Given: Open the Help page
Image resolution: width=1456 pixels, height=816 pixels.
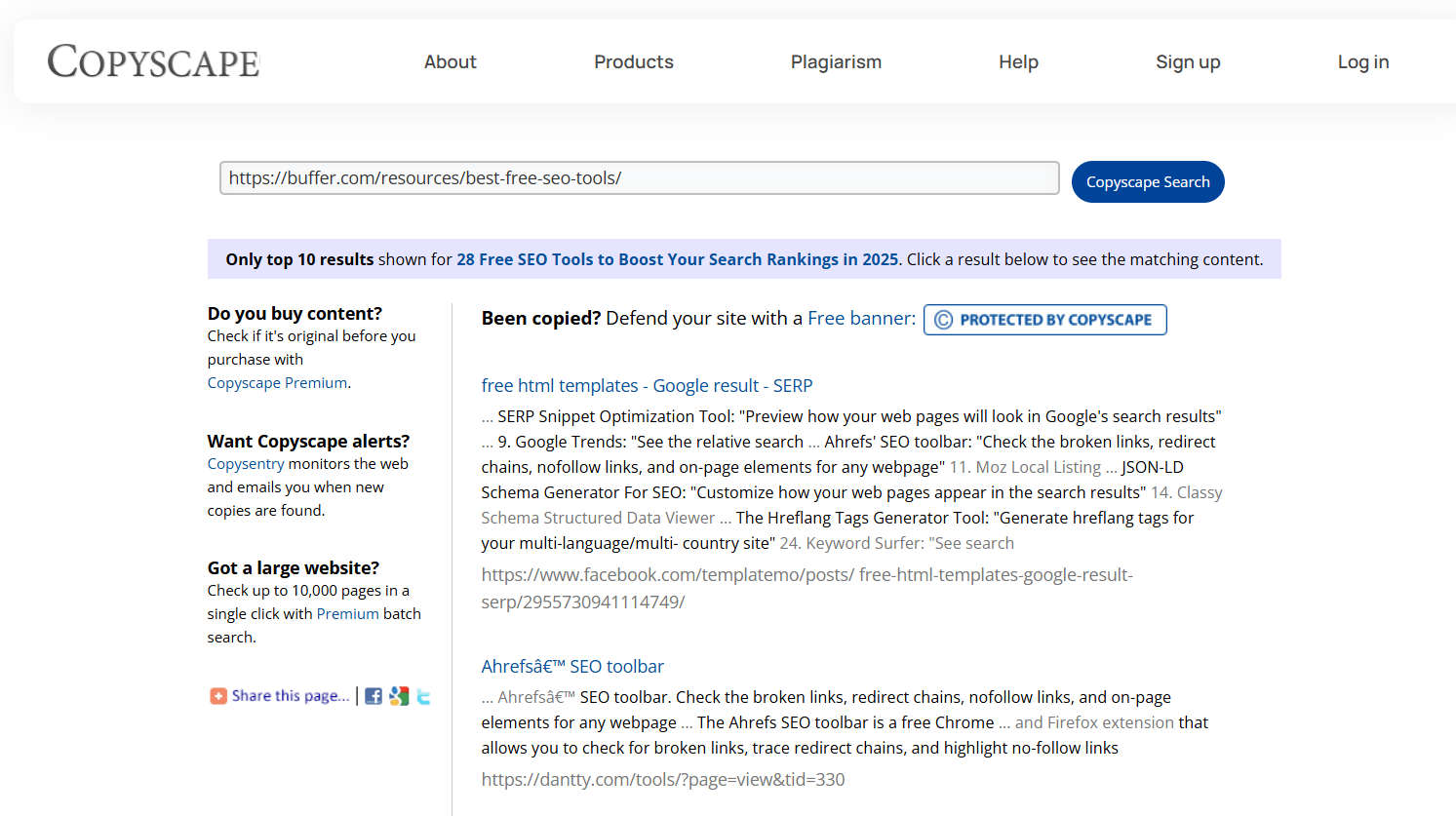Looking at the screenshot, I should point(1018,61).
